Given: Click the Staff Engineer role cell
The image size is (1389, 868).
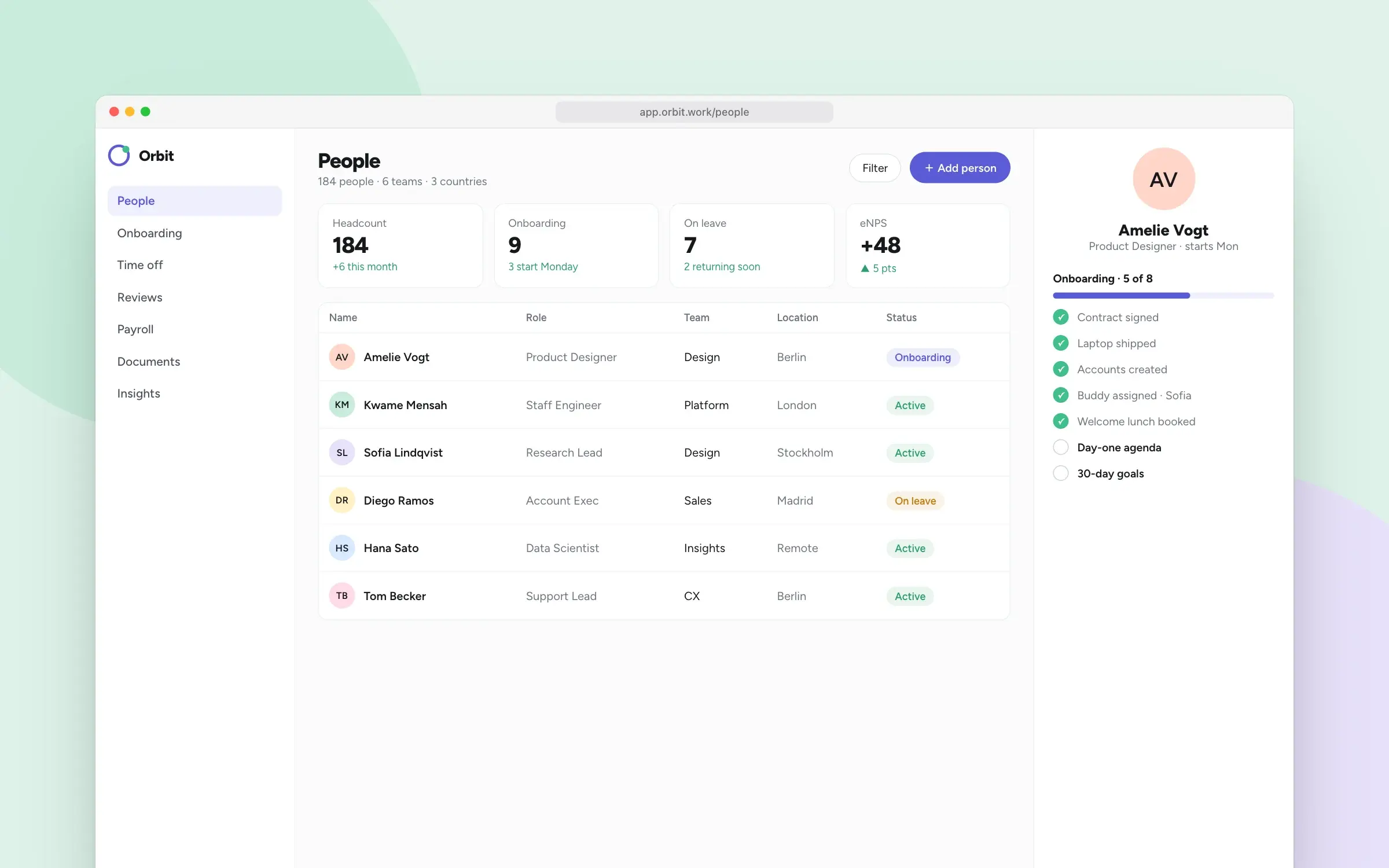Looking at the screenshot, I should click(x=563, y=405).
